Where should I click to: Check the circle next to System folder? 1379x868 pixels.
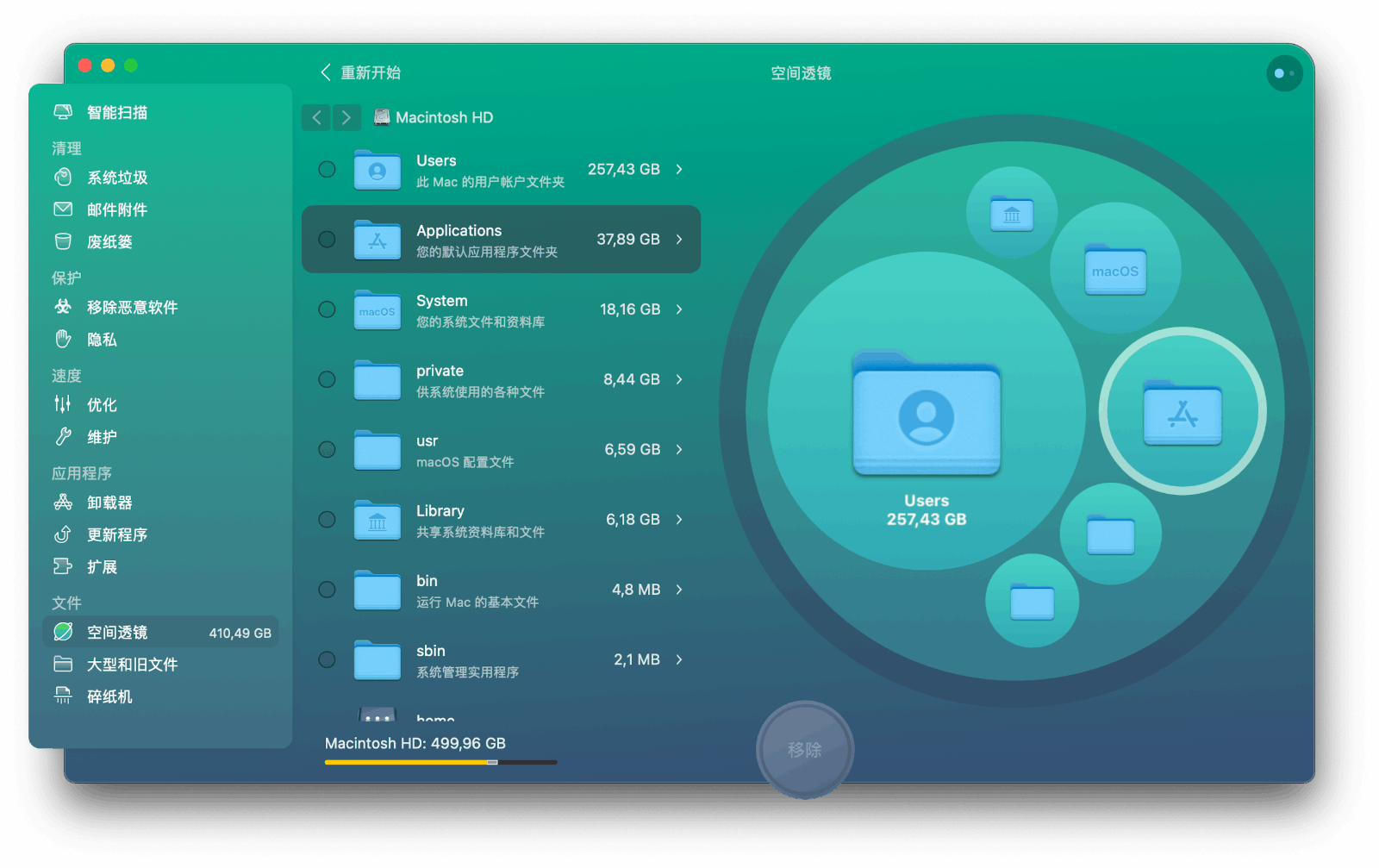tap(327, 309)
